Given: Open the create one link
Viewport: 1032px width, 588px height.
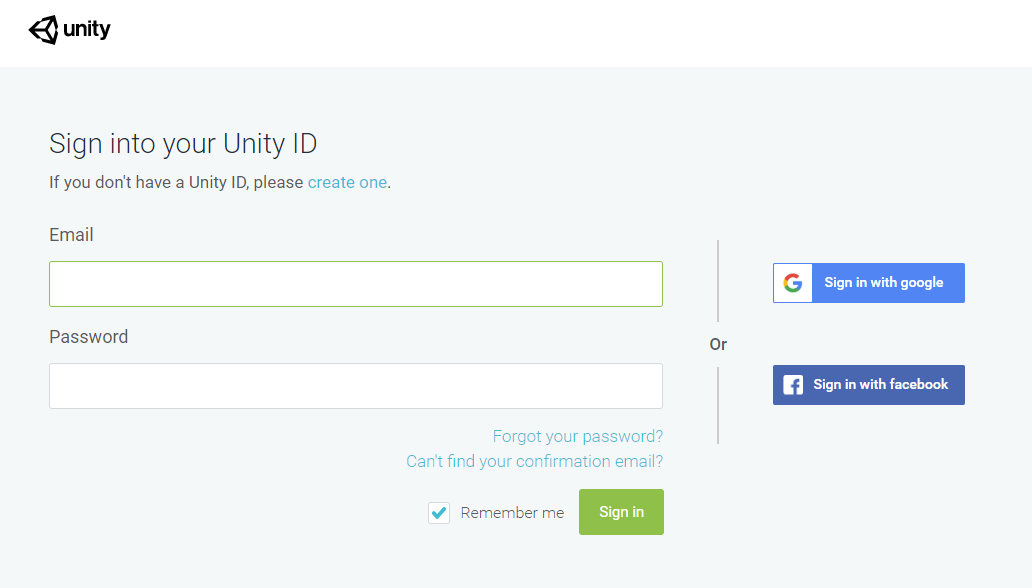Looking at the screenshot, I should [x=347, y=182].
